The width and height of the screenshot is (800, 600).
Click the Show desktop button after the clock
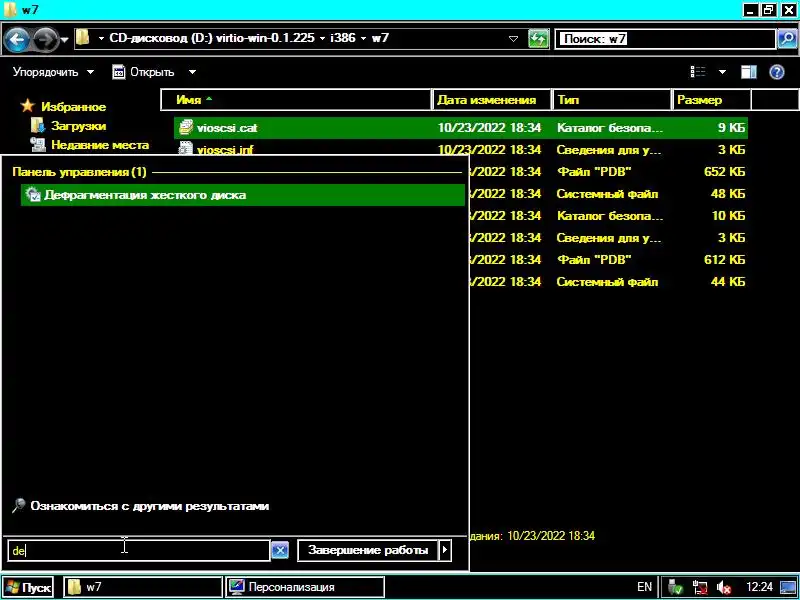click(x=789, y=587)
